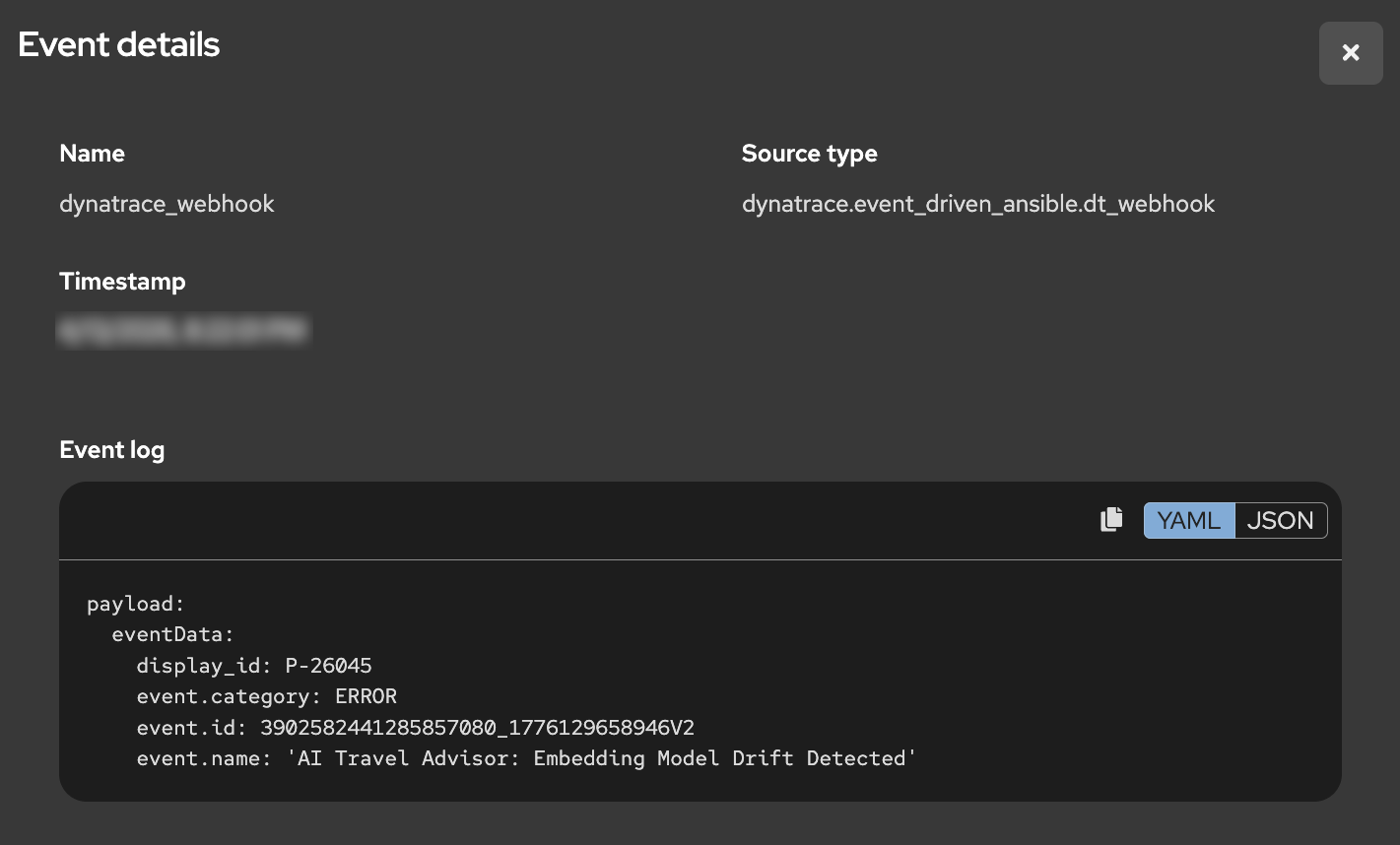This screenshot has height=845, width=1400.
Task: Click the event.id value line
Action: pos(415,728)
